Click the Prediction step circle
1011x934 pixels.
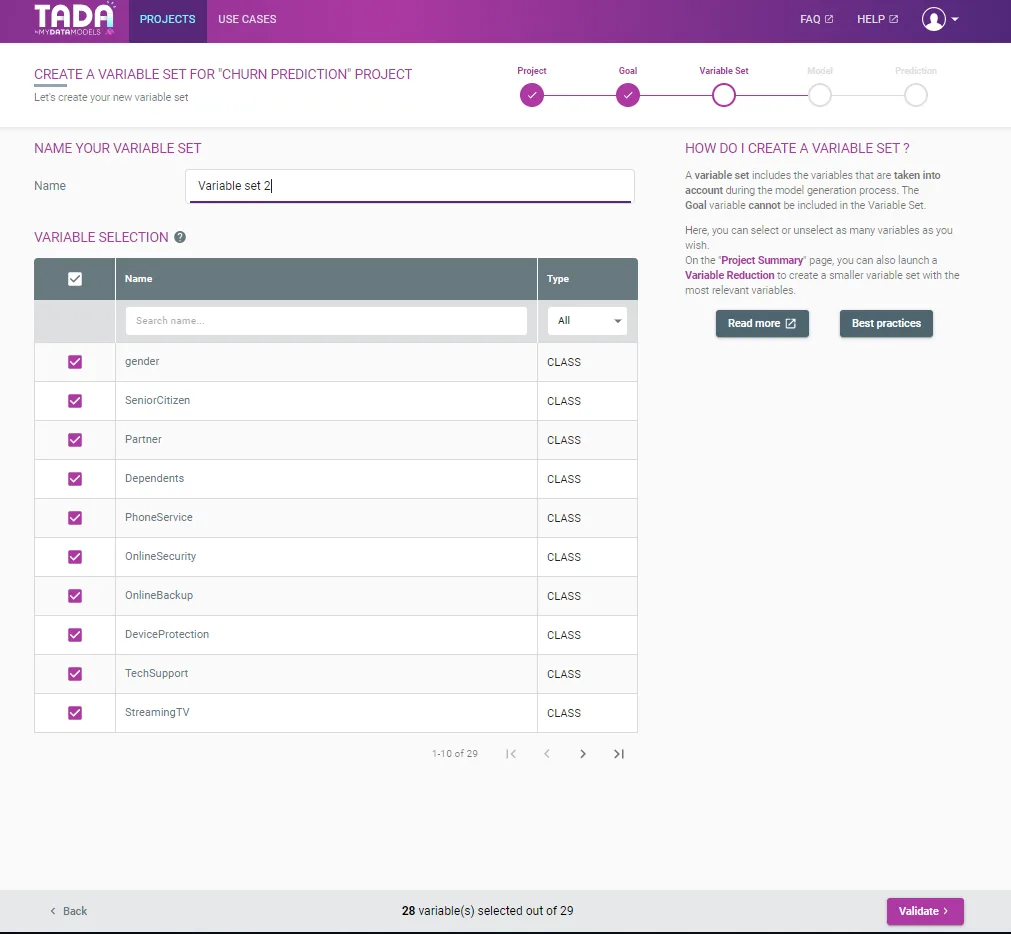916,95
